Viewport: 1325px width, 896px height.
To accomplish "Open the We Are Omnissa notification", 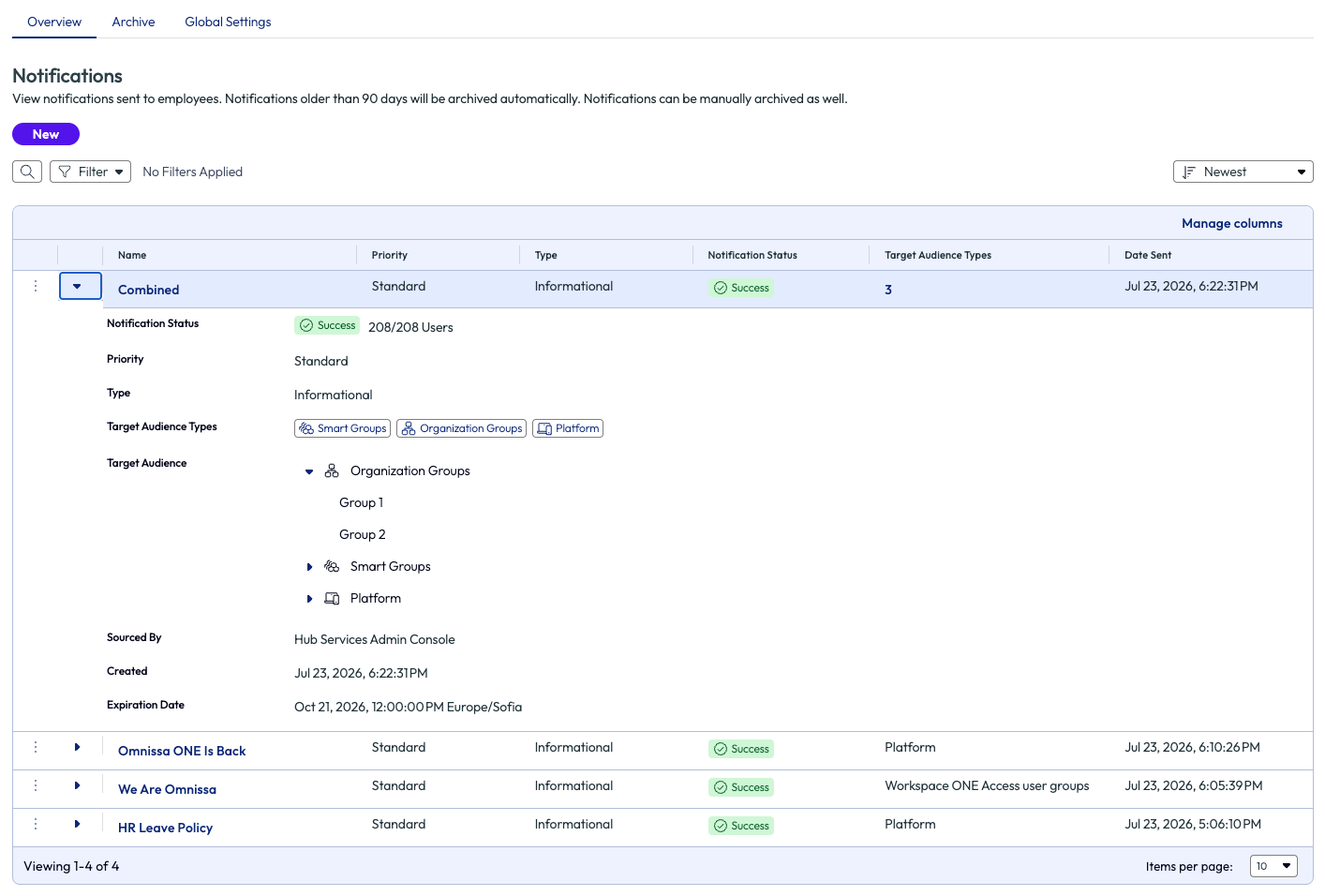I will click(167, 789).
